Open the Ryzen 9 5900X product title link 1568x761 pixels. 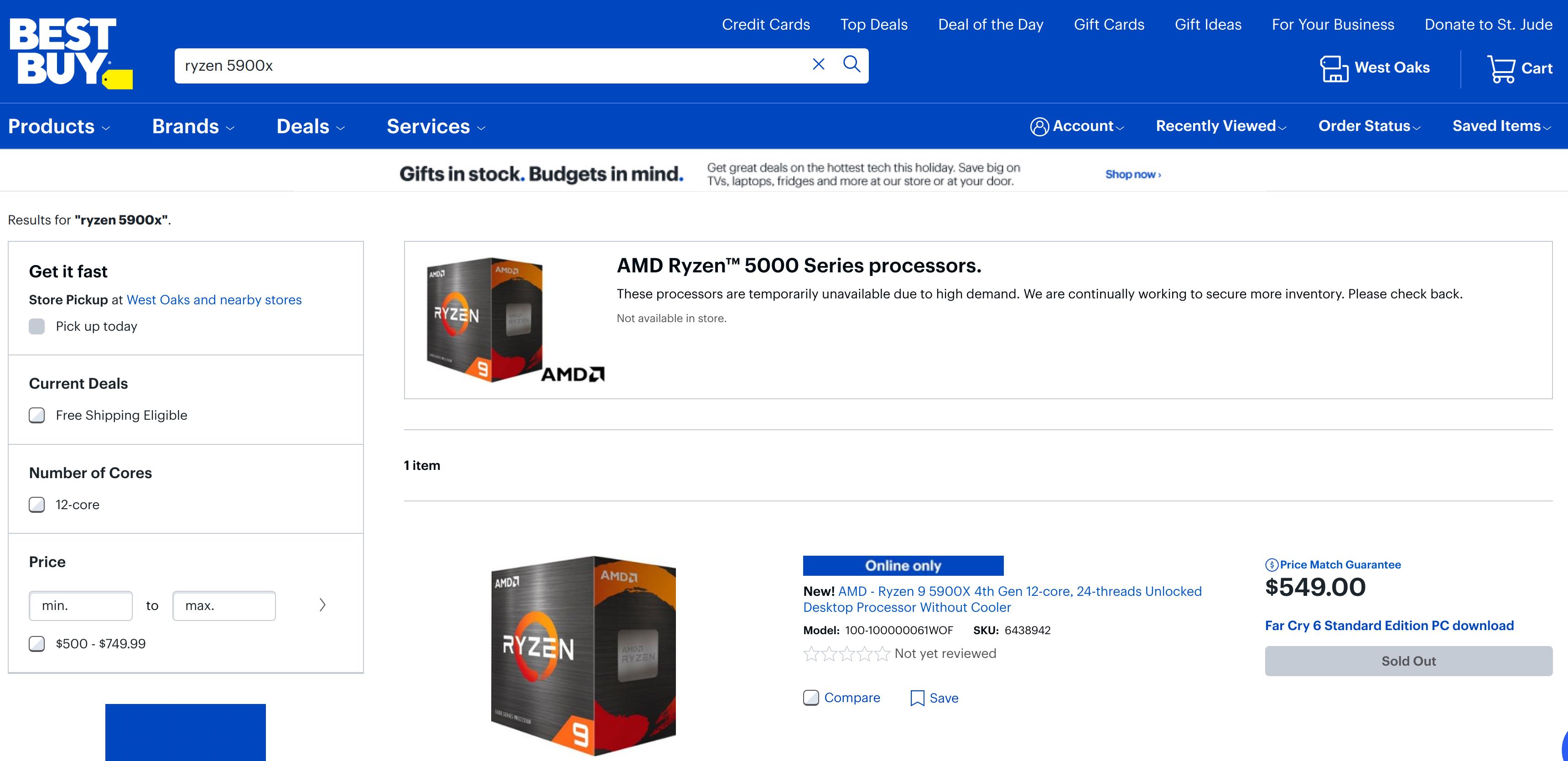(1002, 599)
